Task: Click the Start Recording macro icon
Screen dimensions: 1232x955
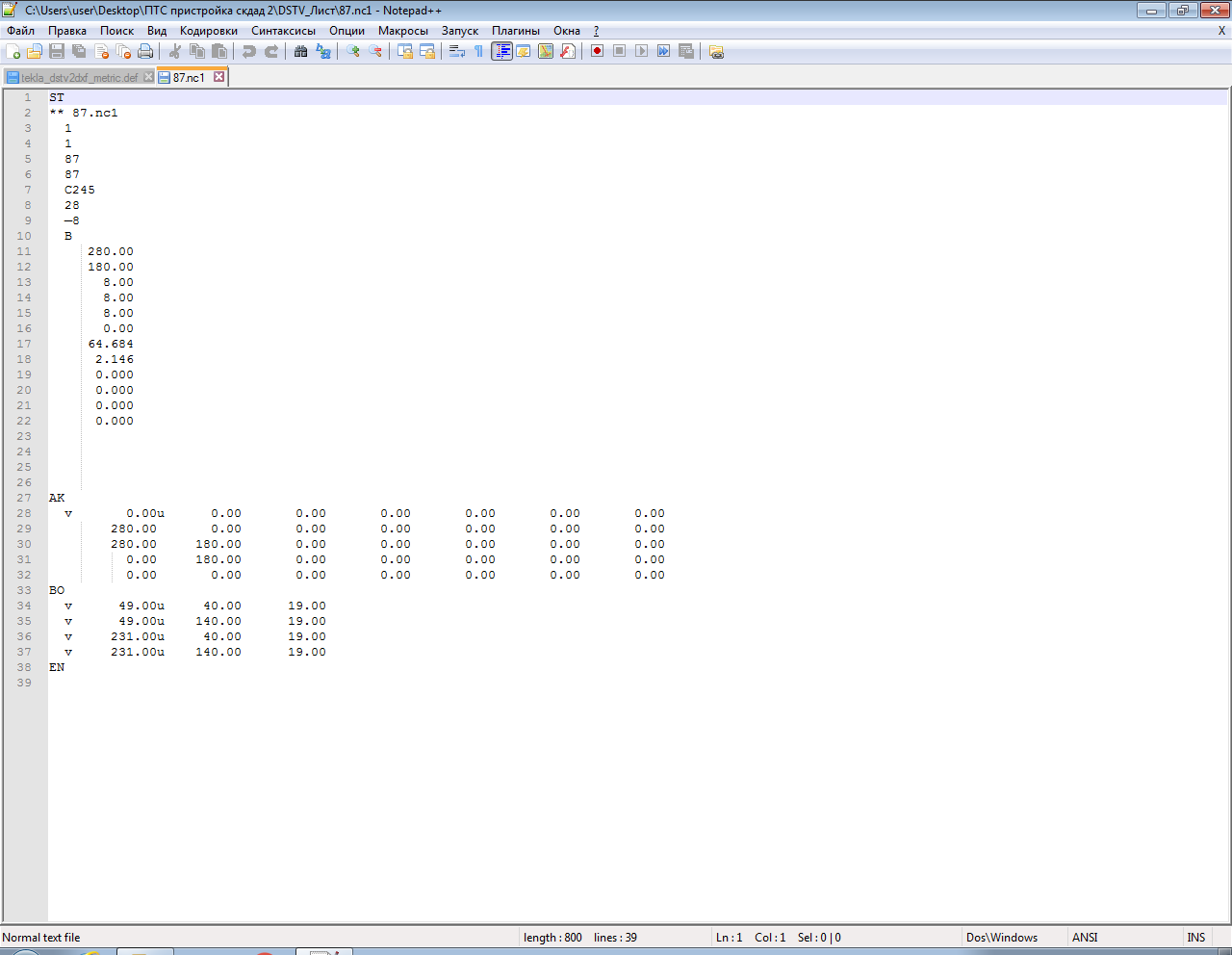Action: [x=597, y=51]
